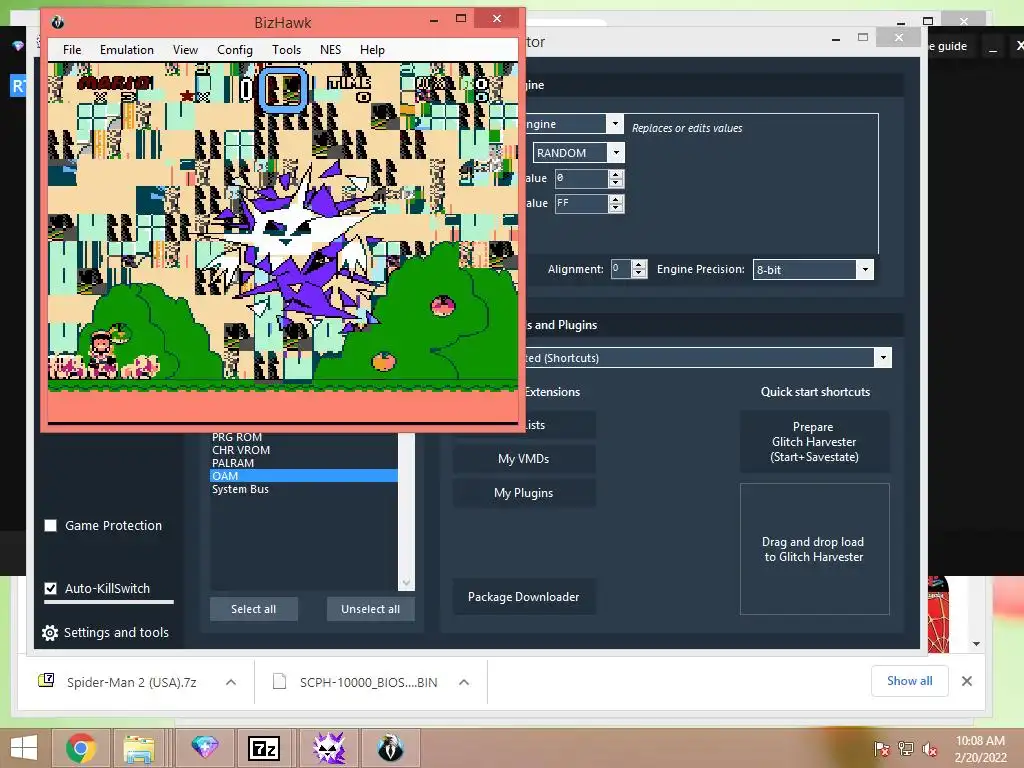The image size is (1024, 768).
Task: Open BizHawk from the taskbar
Action: 391,748
